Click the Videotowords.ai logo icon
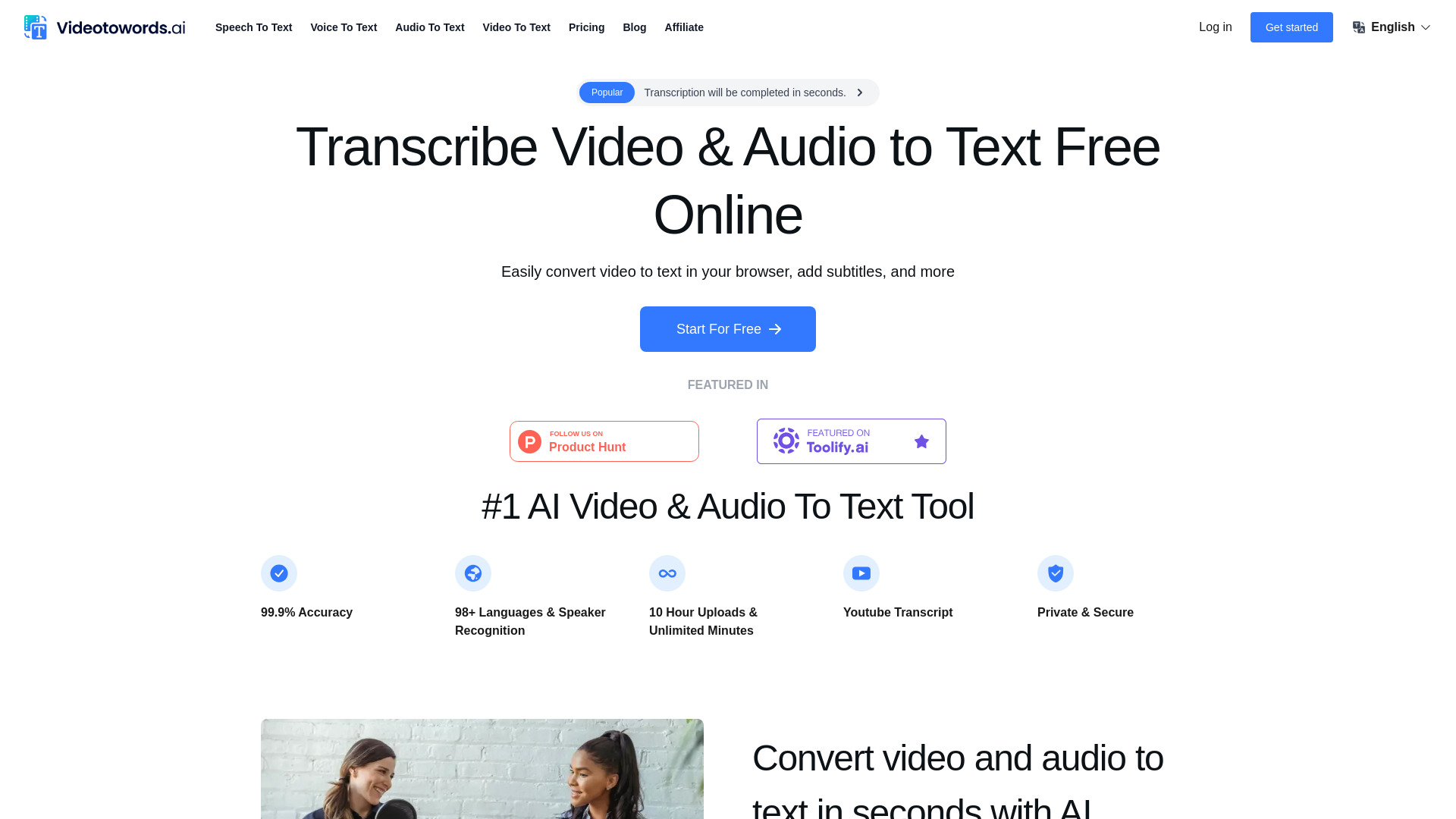Screen dimensions: 1456x819 pyautogui.click(x=35, y=27)
